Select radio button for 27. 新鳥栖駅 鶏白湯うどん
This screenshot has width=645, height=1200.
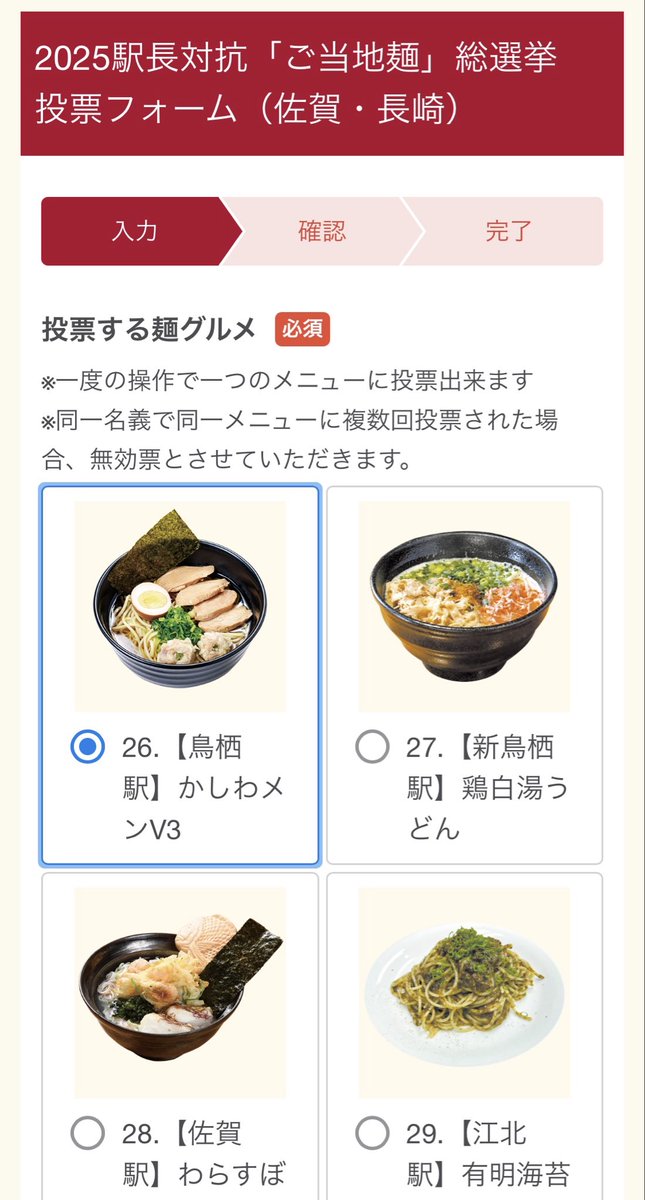coord(372,747)
